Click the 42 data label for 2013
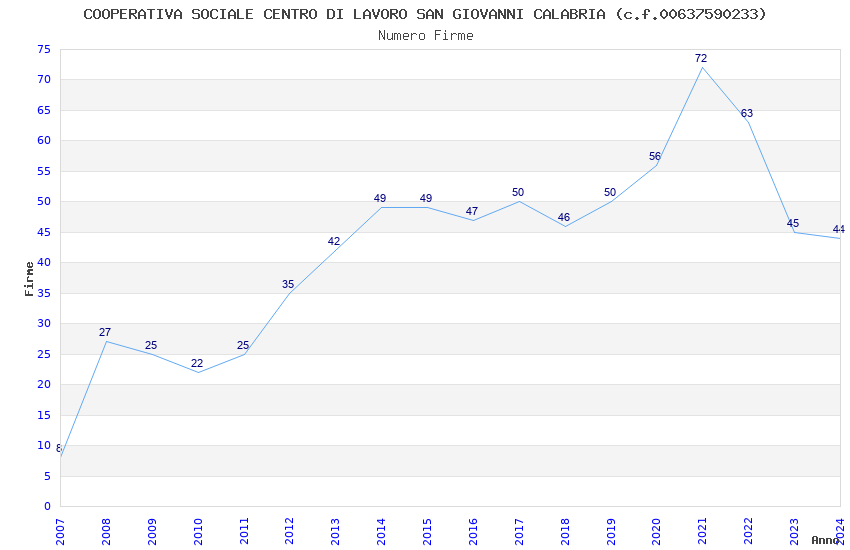Image resolution: width=850 pixels, height=550 pixels. point(334,242)
